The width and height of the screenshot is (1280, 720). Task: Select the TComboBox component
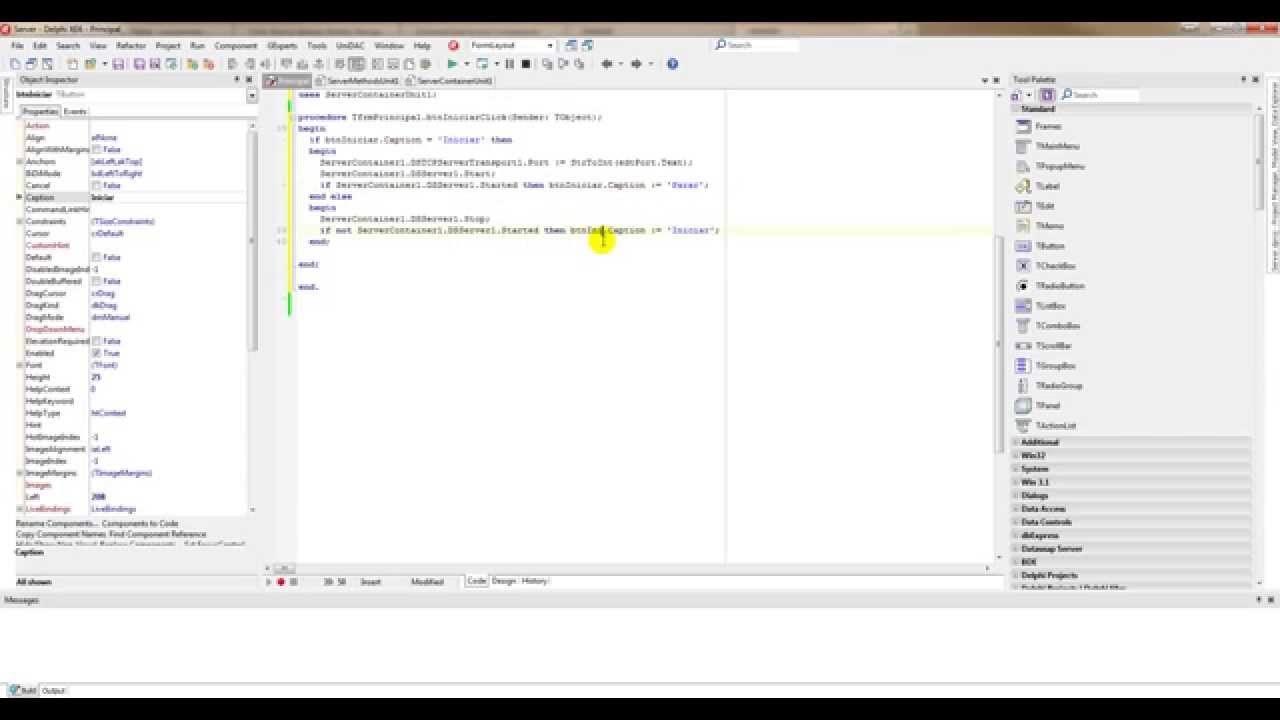[1047, 326]
